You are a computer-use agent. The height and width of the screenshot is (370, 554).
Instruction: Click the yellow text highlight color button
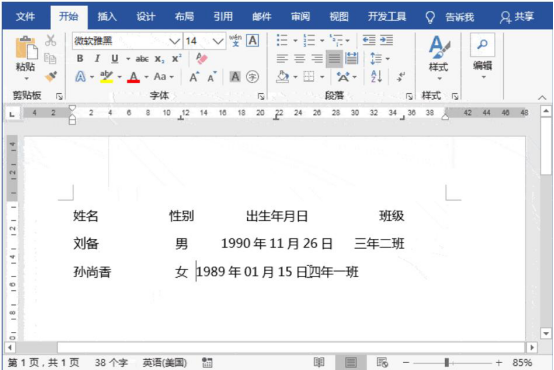click(106, 77)
